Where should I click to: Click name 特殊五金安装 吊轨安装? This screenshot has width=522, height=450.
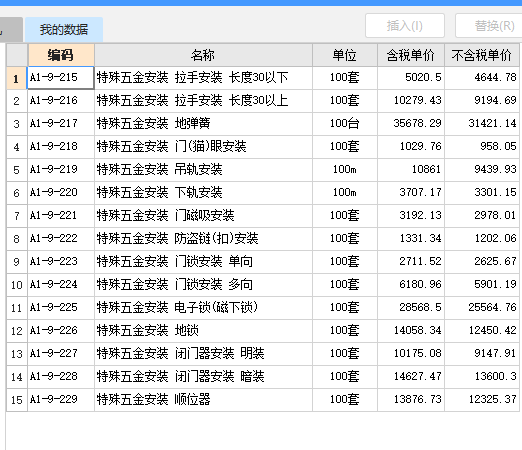pyautogui.click(x=203, y=170)
